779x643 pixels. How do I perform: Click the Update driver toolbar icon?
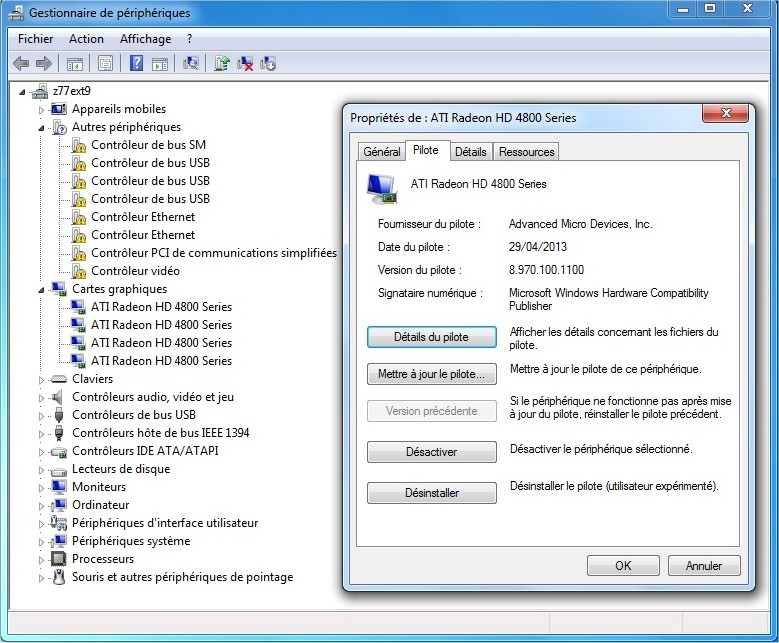point(222,64)
